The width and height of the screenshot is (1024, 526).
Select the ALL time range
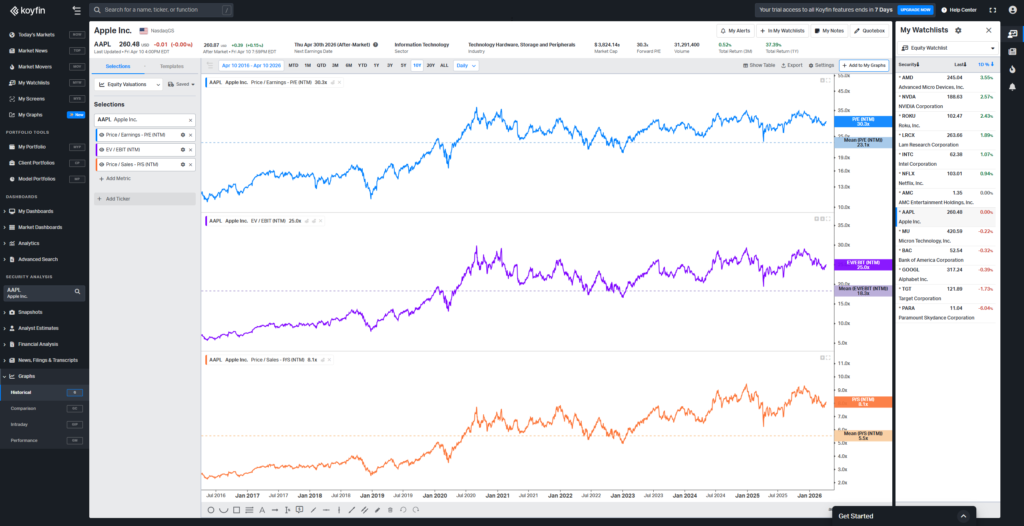click(444, 65)
